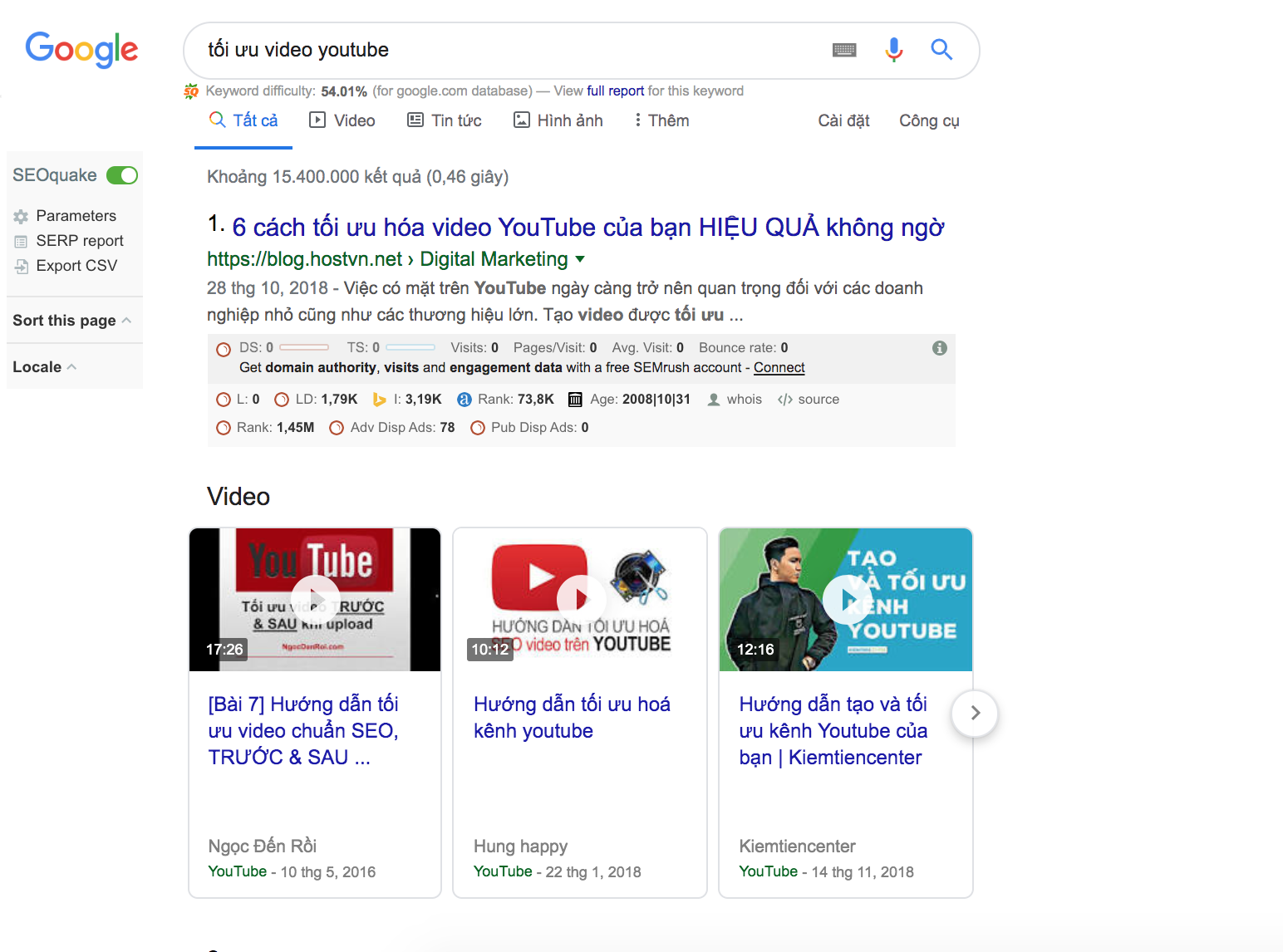The height and width of the screenshot is (952, 1283).
Task: Switch to the Tin tức tab
Action: tap(445, 120)
